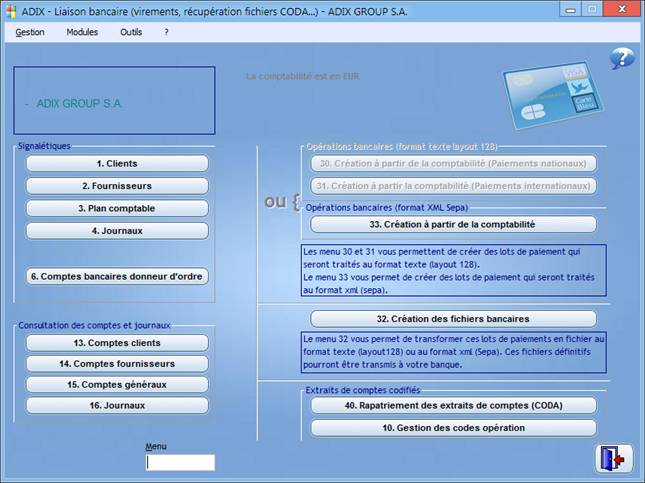Screen dimensions: 645x483
Task: Click 33. Création à partir de la comptabilité
Action: [453, 224]
